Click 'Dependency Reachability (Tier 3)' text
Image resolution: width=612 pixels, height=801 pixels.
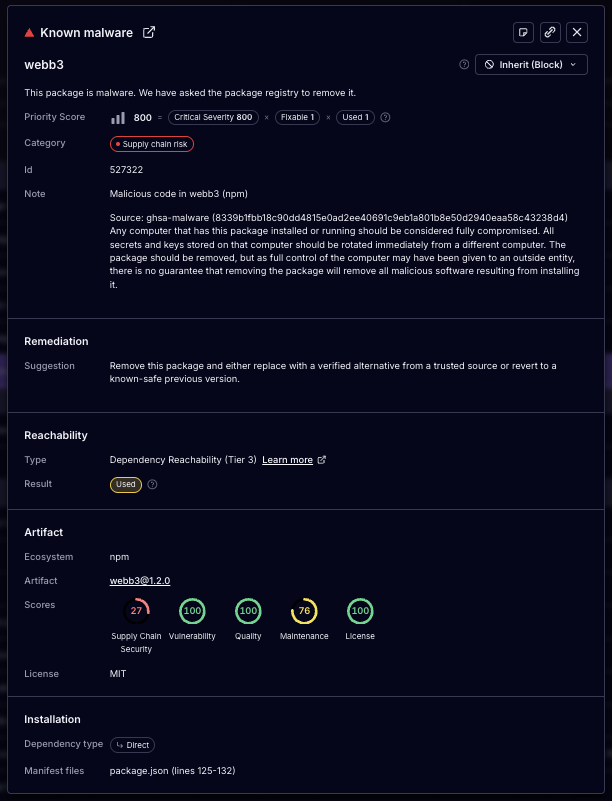[x=183, y=460]
